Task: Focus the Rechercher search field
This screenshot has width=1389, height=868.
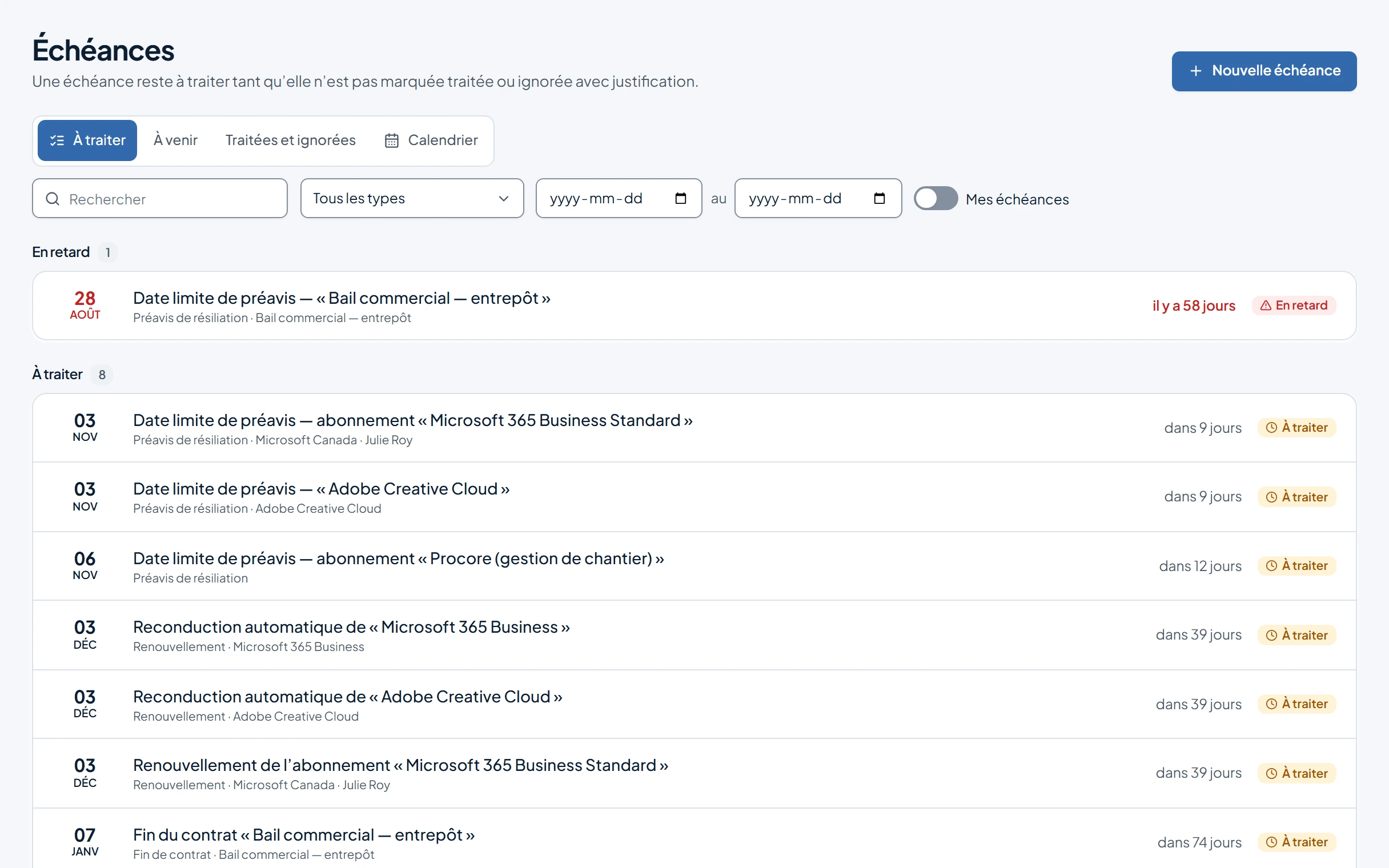Action: click(x=159, y=198)
